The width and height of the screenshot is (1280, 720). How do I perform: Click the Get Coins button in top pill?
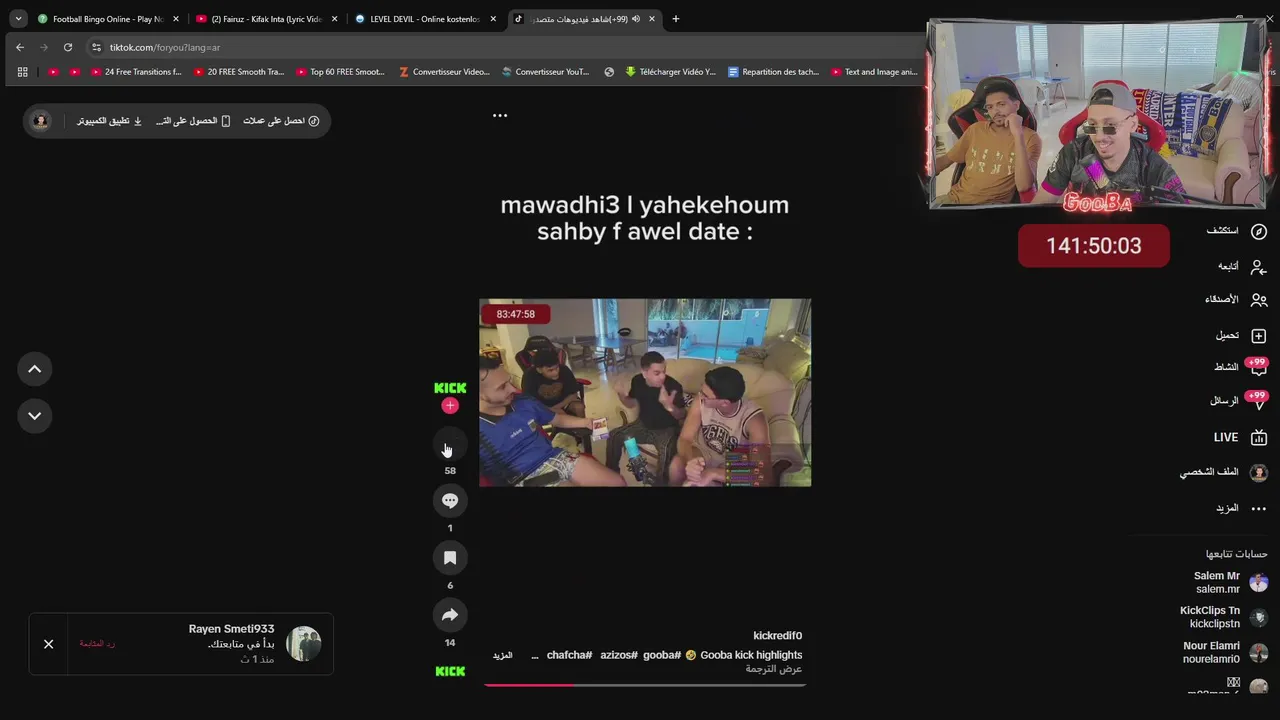(x=281, y=121)
